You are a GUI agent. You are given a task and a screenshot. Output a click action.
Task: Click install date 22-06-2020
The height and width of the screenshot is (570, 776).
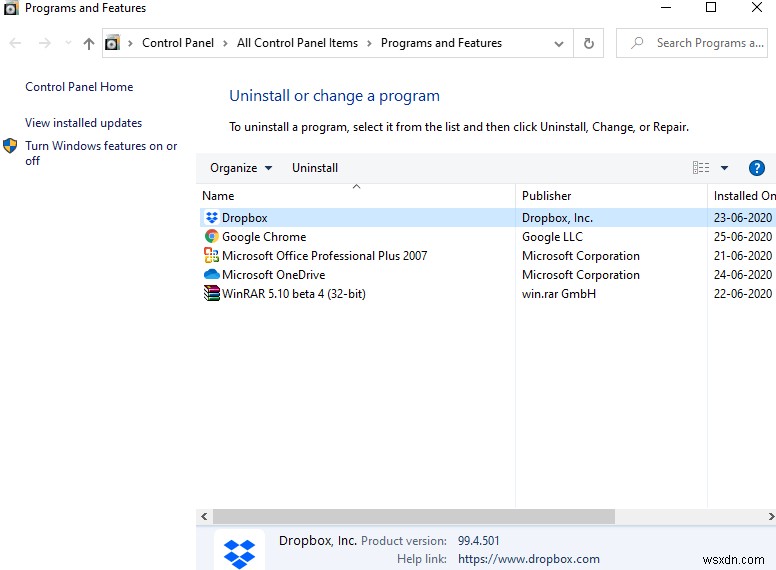(742, 293)
